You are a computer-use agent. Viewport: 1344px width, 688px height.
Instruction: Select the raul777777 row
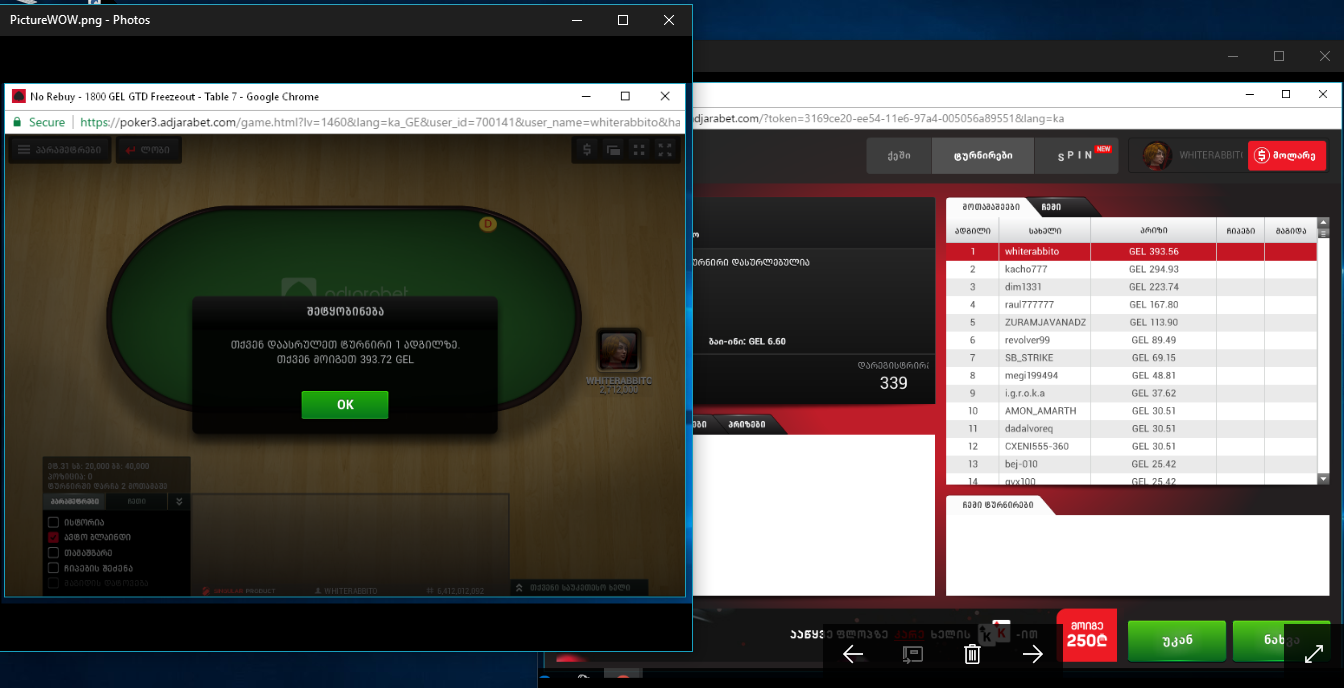(x=1131, y=305)
